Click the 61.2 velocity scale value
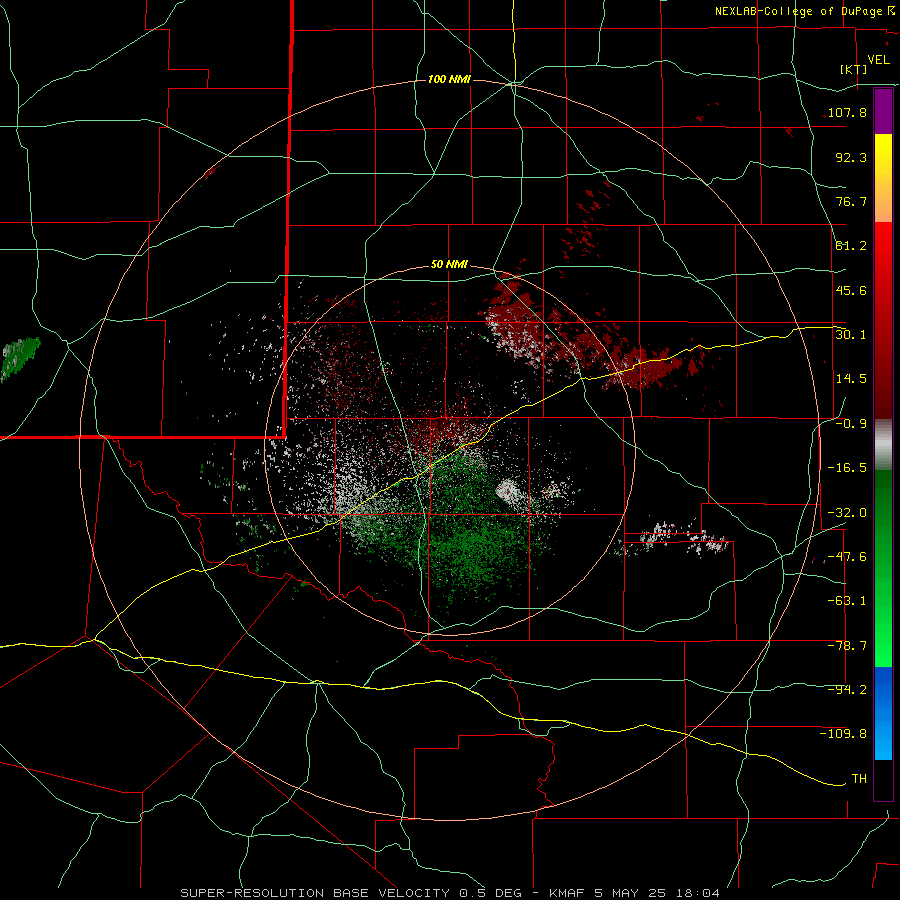Image resolution: width=900 pixels, height=900 pixels. pos(851,246)
